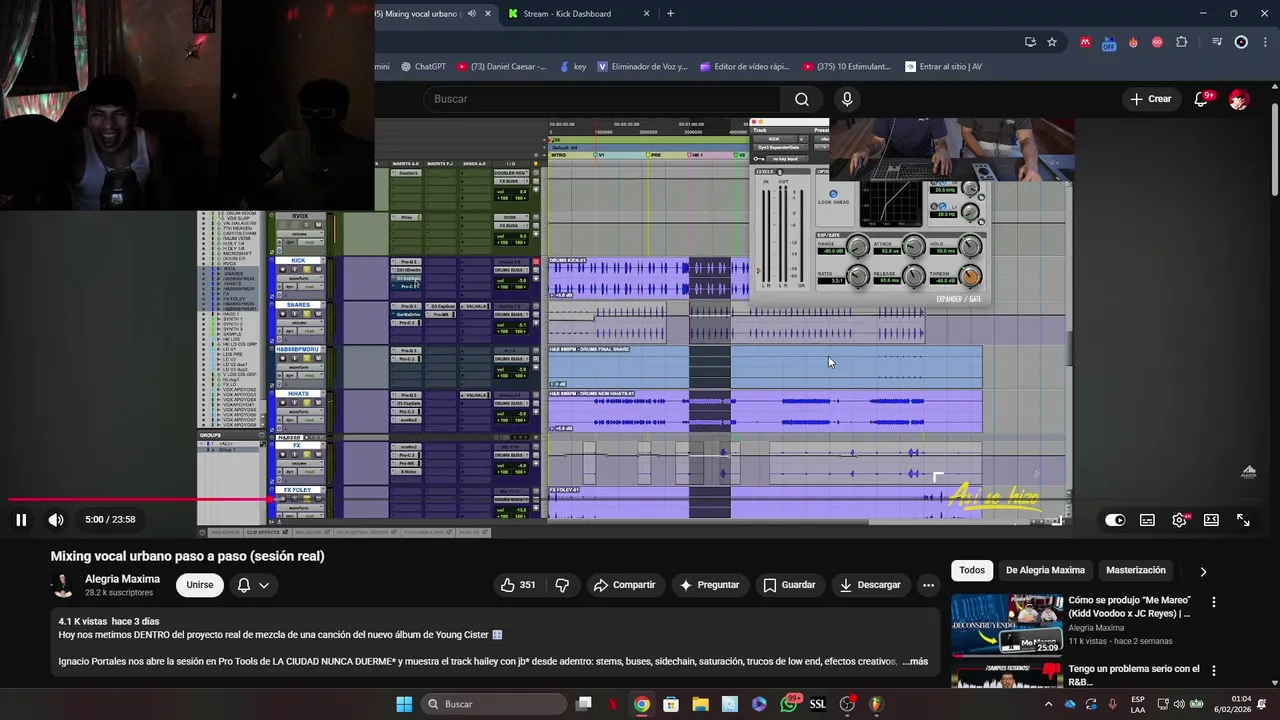1280x720 pixels.
Task: Open the Chrome extensions puzzle icon
Action: coord(1182,42)
